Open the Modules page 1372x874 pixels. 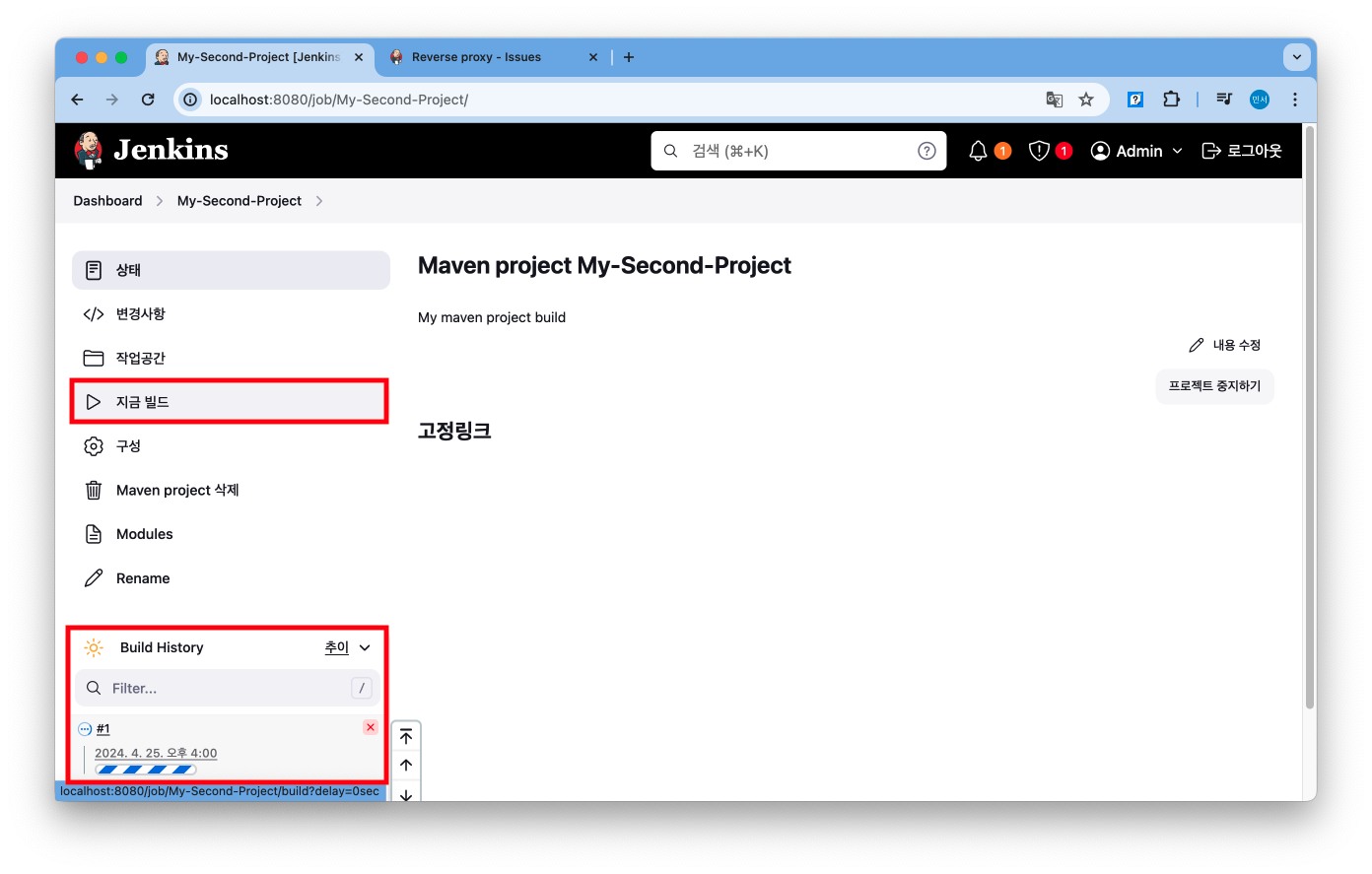(231, 534)
